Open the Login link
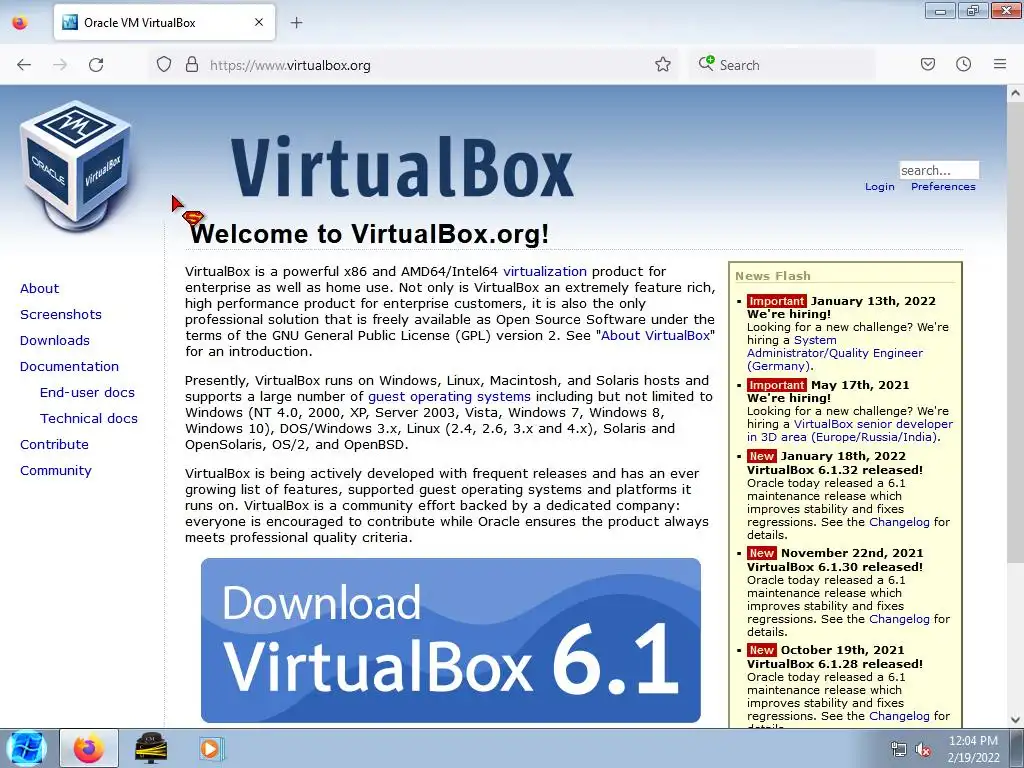Screen dimensions: 1024x768 [x=879, y=187]
